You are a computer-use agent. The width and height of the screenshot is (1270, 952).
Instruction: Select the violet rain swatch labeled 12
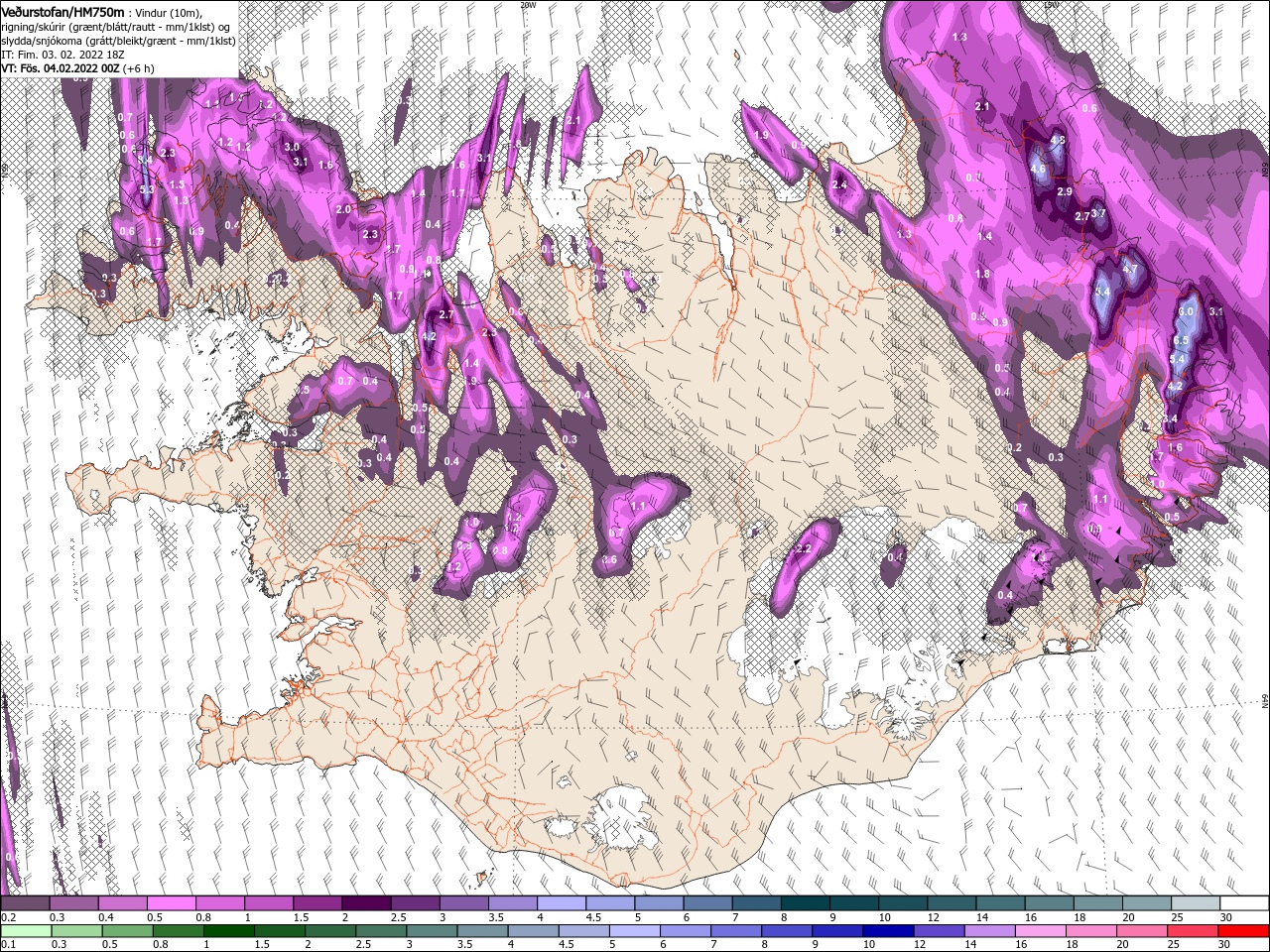point(939,930)
